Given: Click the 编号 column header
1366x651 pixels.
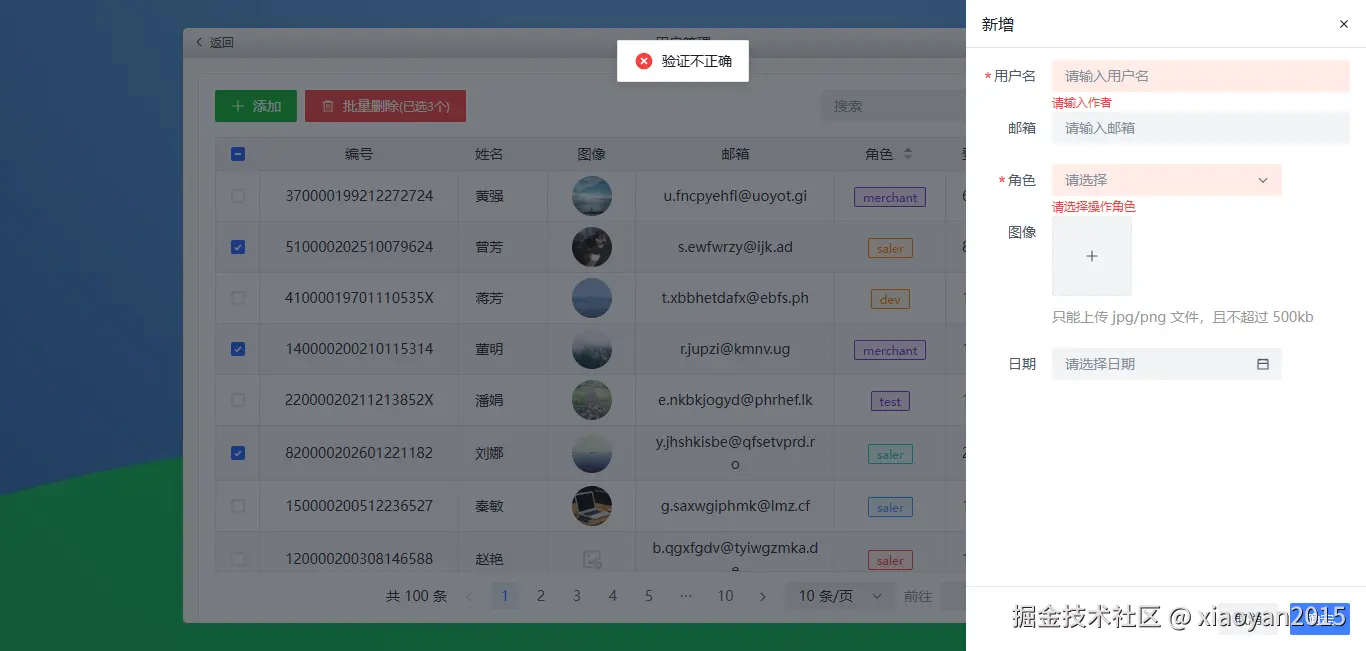Looking at the screenshot, I should tap(359, 154).
